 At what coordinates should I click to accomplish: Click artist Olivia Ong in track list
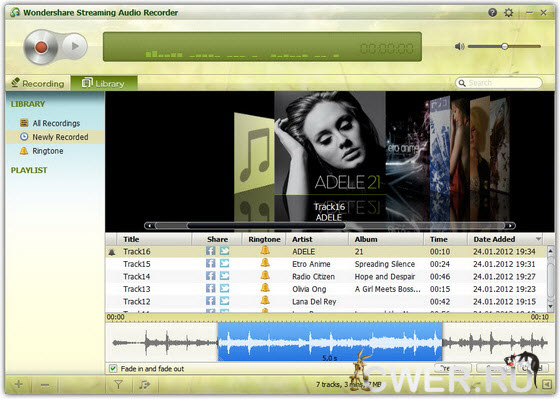(309, 289)
